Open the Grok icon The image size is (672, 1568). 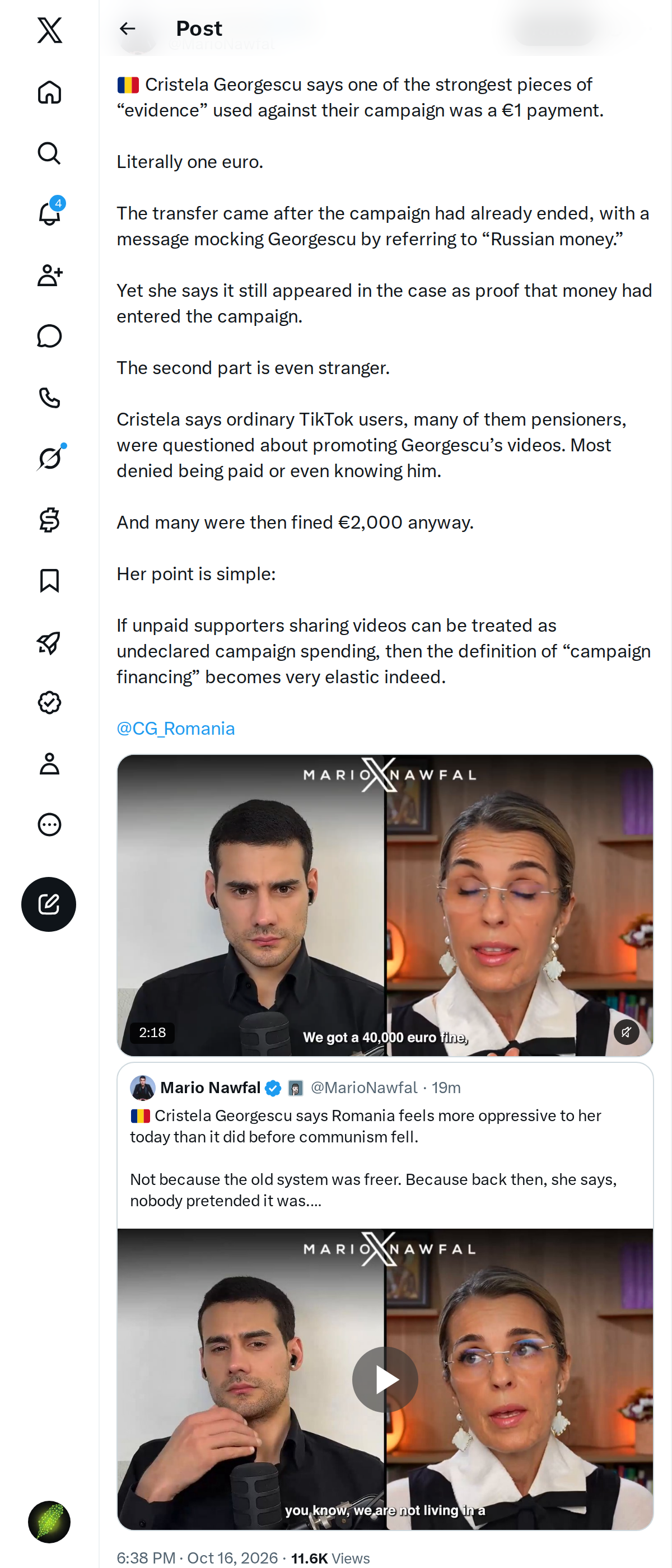tap(49, 458)
